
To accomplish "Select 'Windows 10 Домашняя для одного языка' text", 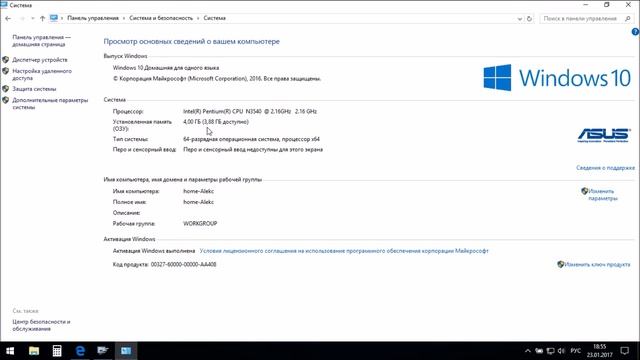I will click(x=166, y=68).
